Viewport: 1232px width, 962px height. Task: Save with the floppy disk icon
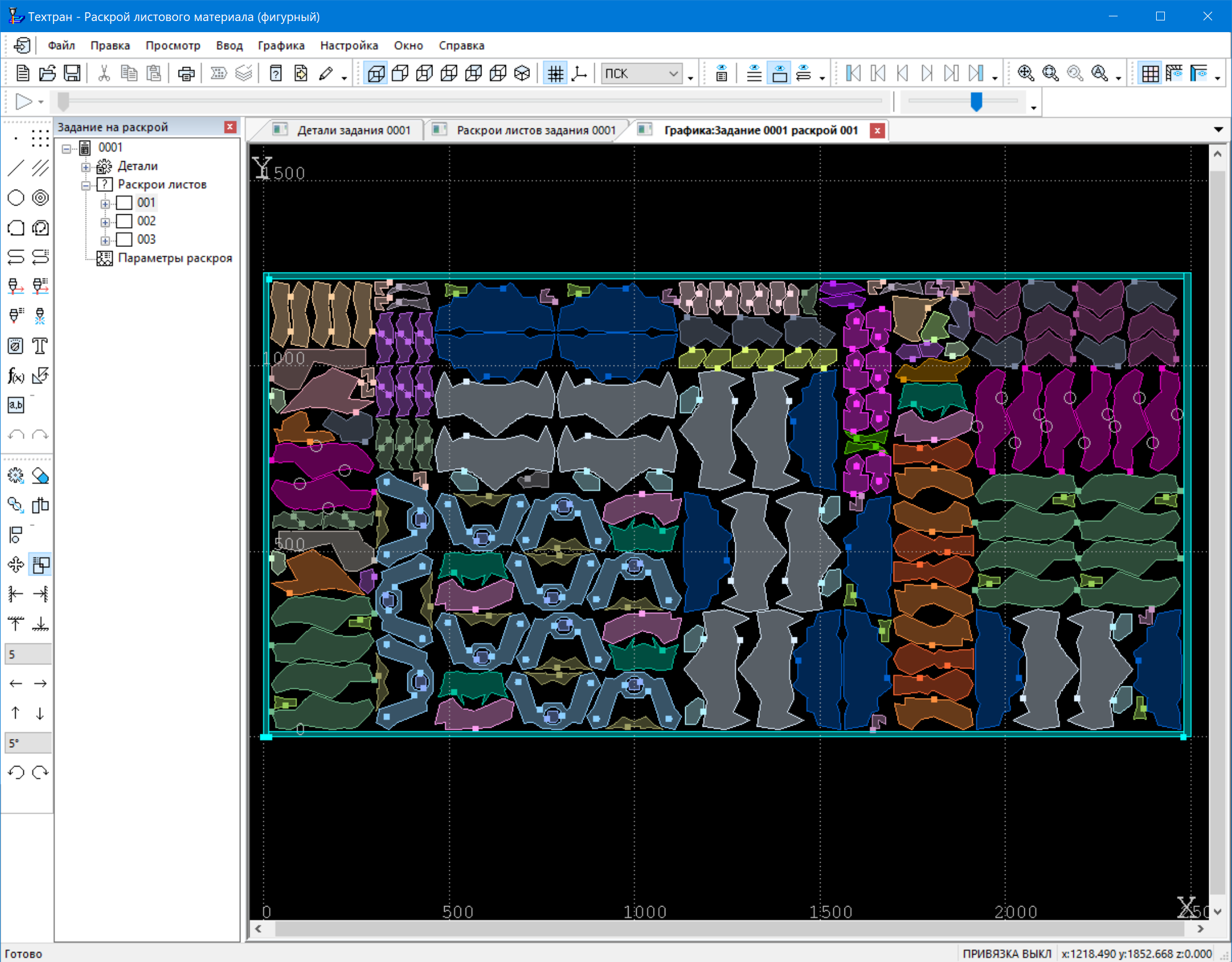[72, 74]
